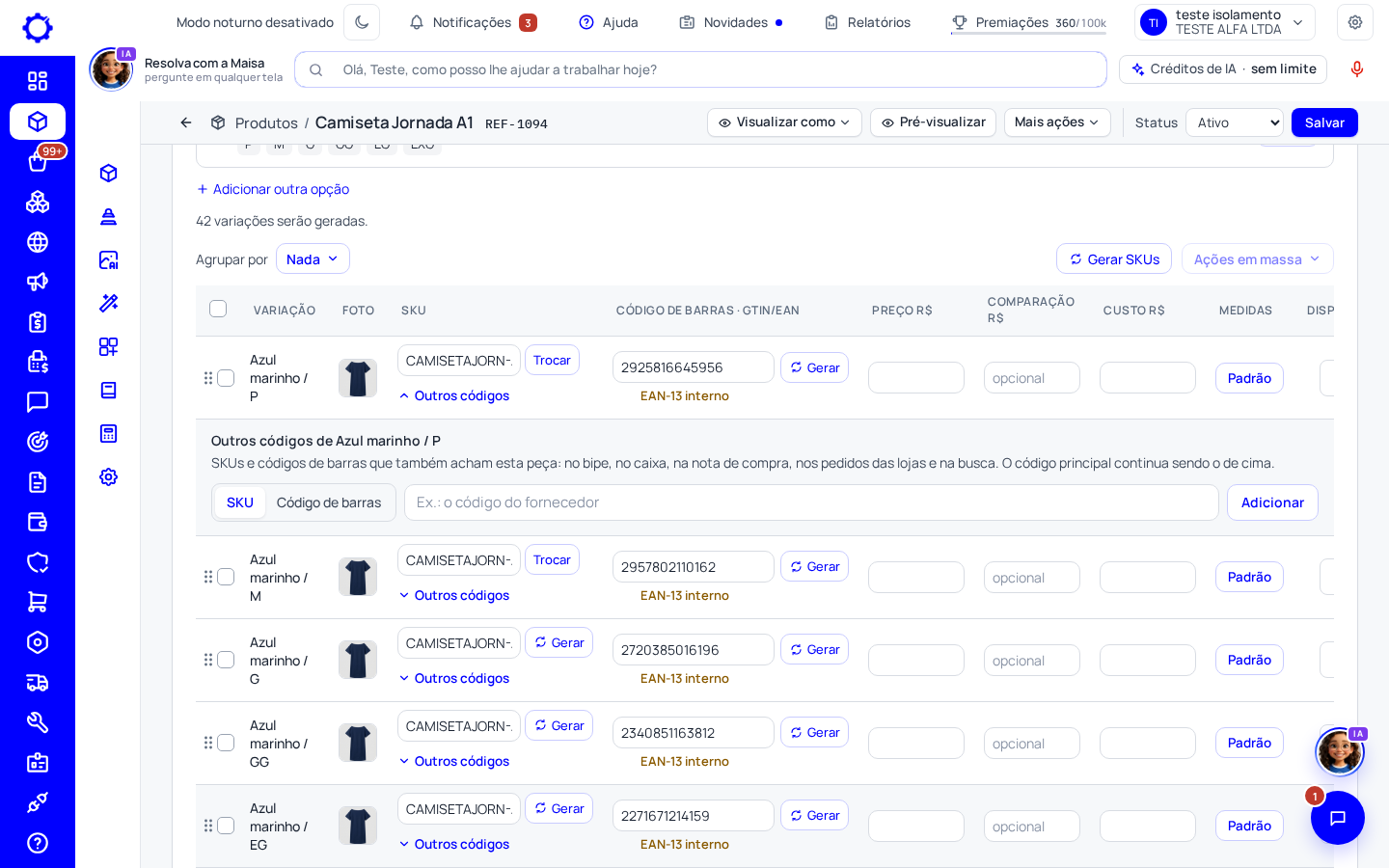Switch to Código de barras tab
This screenshot has height=868, width=1389.
(x=329, y=502)
